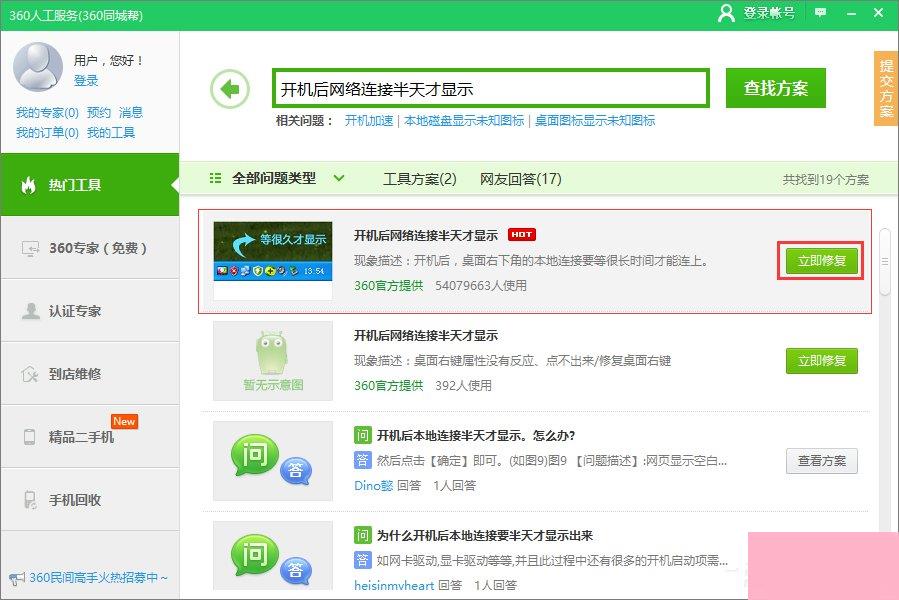The image size is (899, 600).
Task: Click the 查找方案 search button
Action: point(776,88)
